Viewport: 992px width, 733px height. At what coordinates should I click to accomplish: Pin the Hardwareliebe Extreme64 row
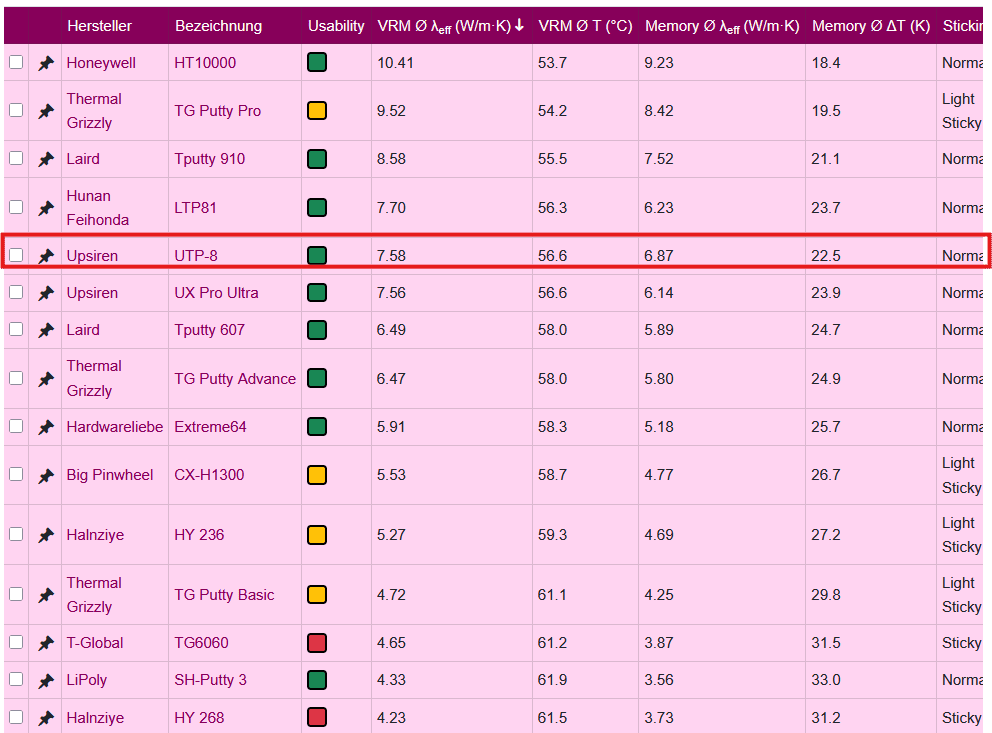46,427
